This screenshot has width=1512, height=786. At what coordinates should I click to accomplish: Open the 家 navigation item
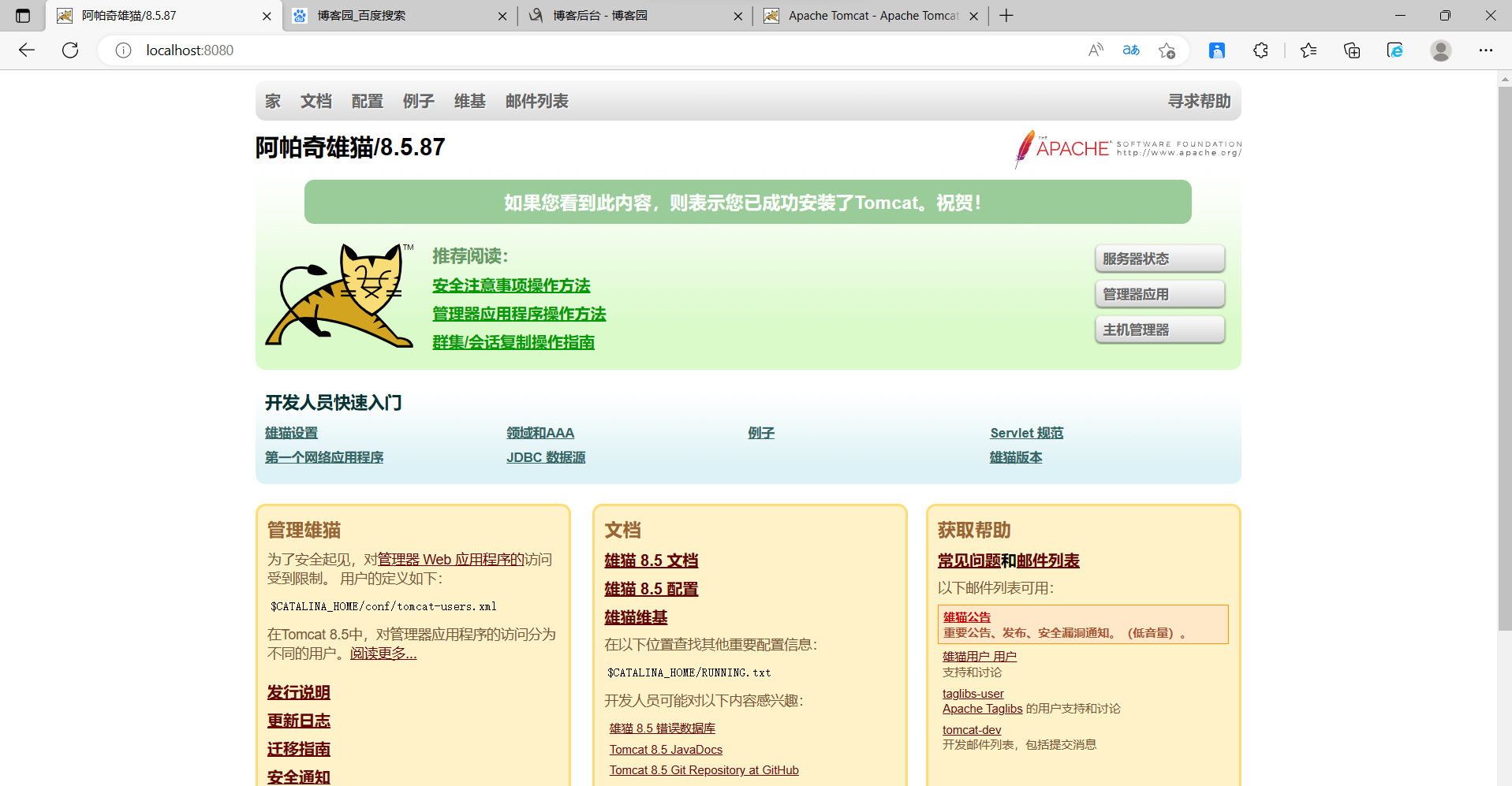pyautogui.click(x=273, y=102)
